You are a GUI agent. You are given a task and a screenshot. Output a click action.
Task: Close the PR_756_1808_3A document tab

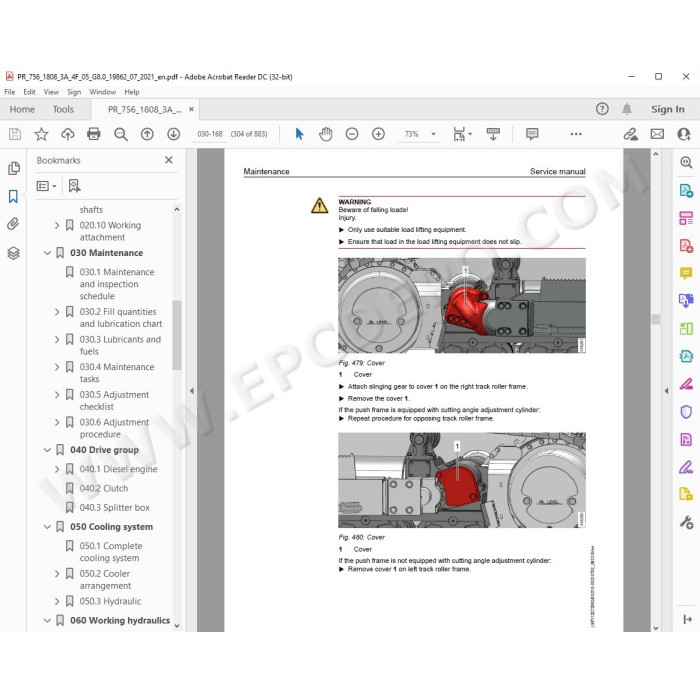[x=191, y=109]
